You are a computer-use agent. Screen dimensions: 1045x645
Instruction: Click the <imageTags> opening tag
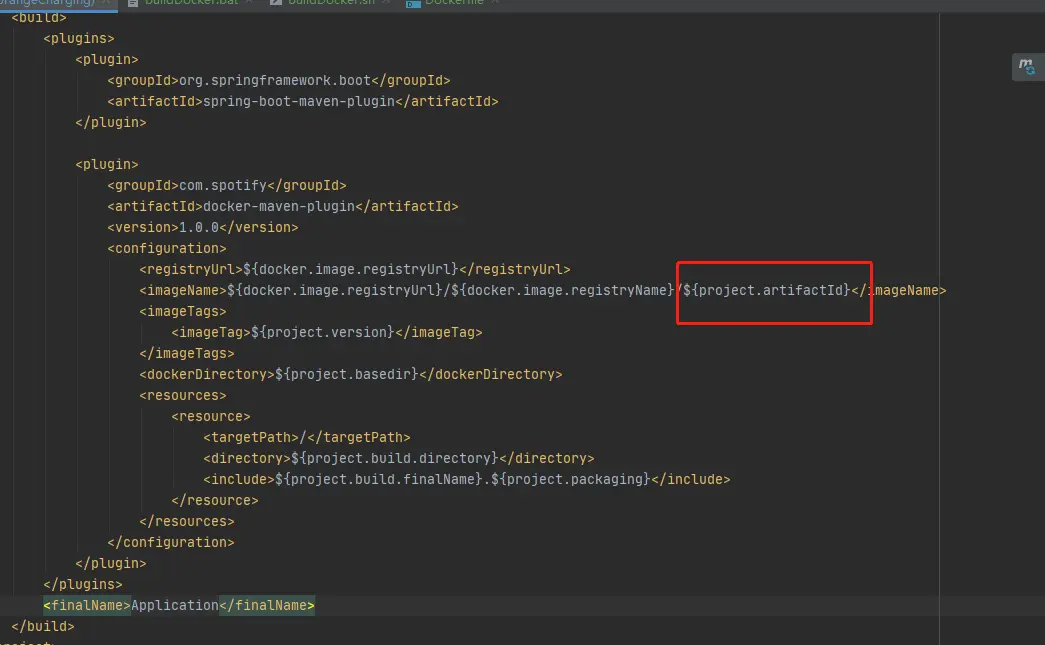[183, 311]
